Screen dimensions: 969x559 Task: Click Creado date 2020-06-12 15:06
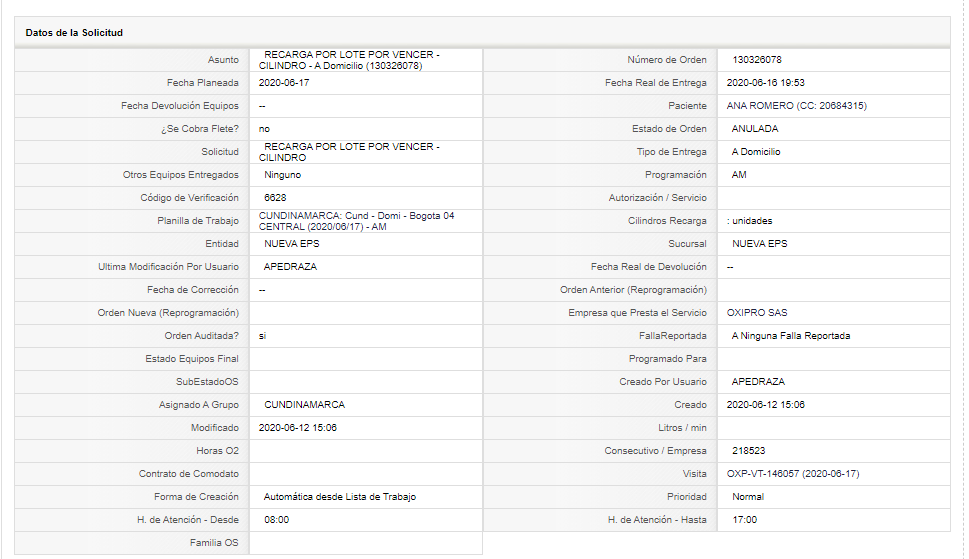pyautogui.click(x=766, y=405)
